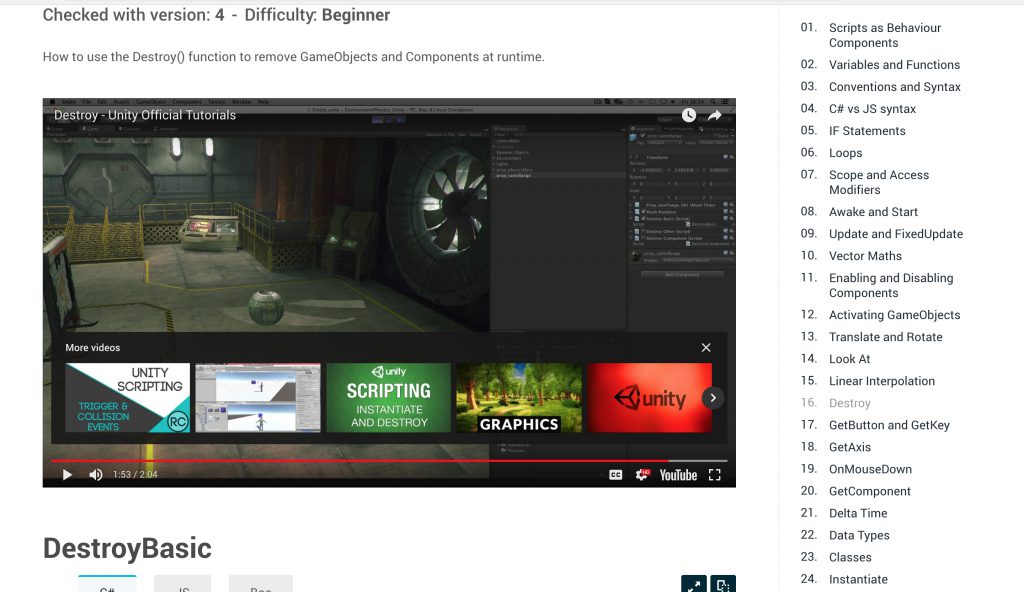1024x592 pixels.
Task: Click the Watch later clock icon
Action: click(689, 115)
